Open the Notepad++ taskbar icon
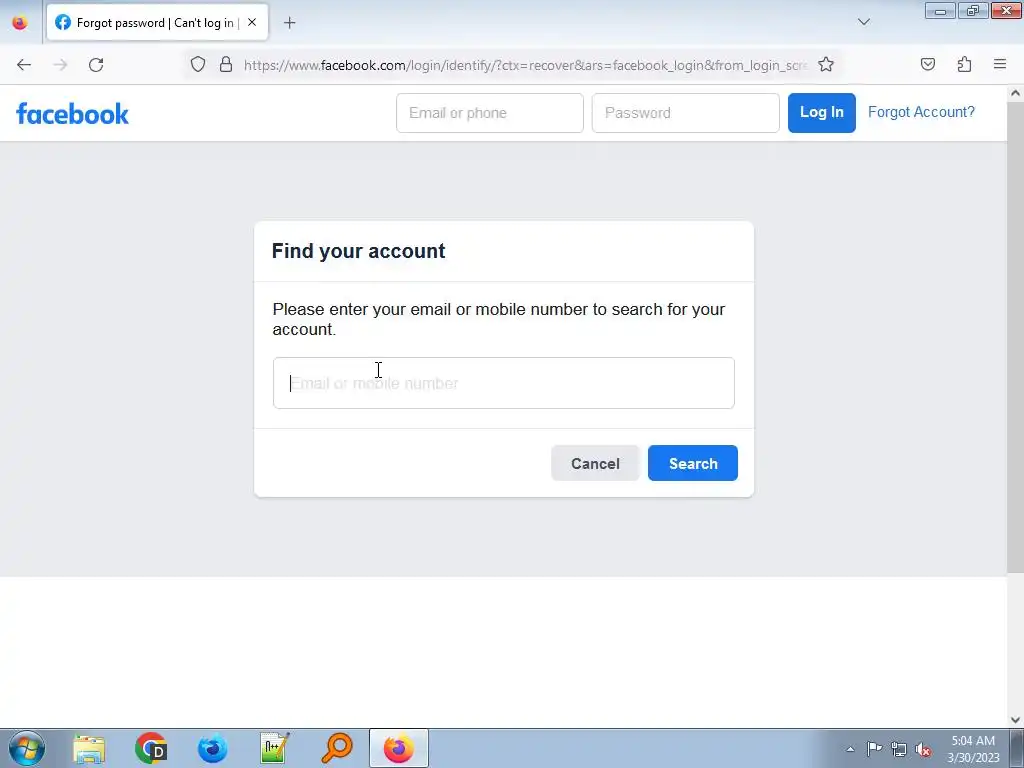The width and height of the screenshot is (1024, 768). point(275,748)
